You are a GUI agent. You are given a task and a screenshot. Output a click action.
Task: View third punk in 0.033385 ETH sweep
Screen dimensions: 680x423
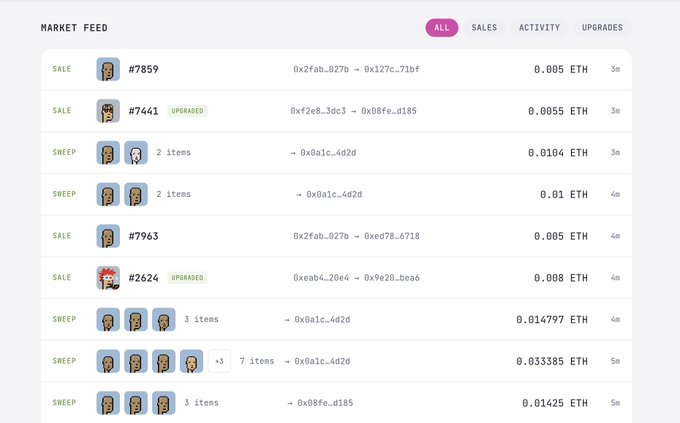(x=163, y=361)
